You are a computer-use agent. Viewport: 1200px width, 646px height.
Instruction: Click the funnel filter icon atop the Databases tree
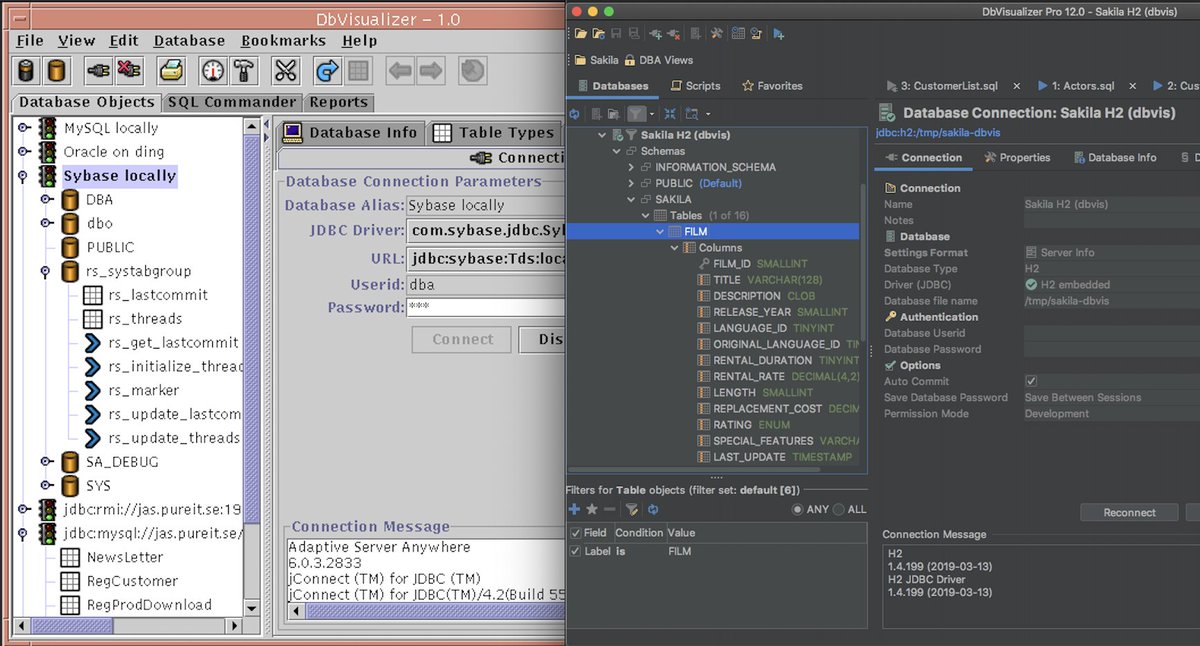pyautogui.click(x=637, y=114)
